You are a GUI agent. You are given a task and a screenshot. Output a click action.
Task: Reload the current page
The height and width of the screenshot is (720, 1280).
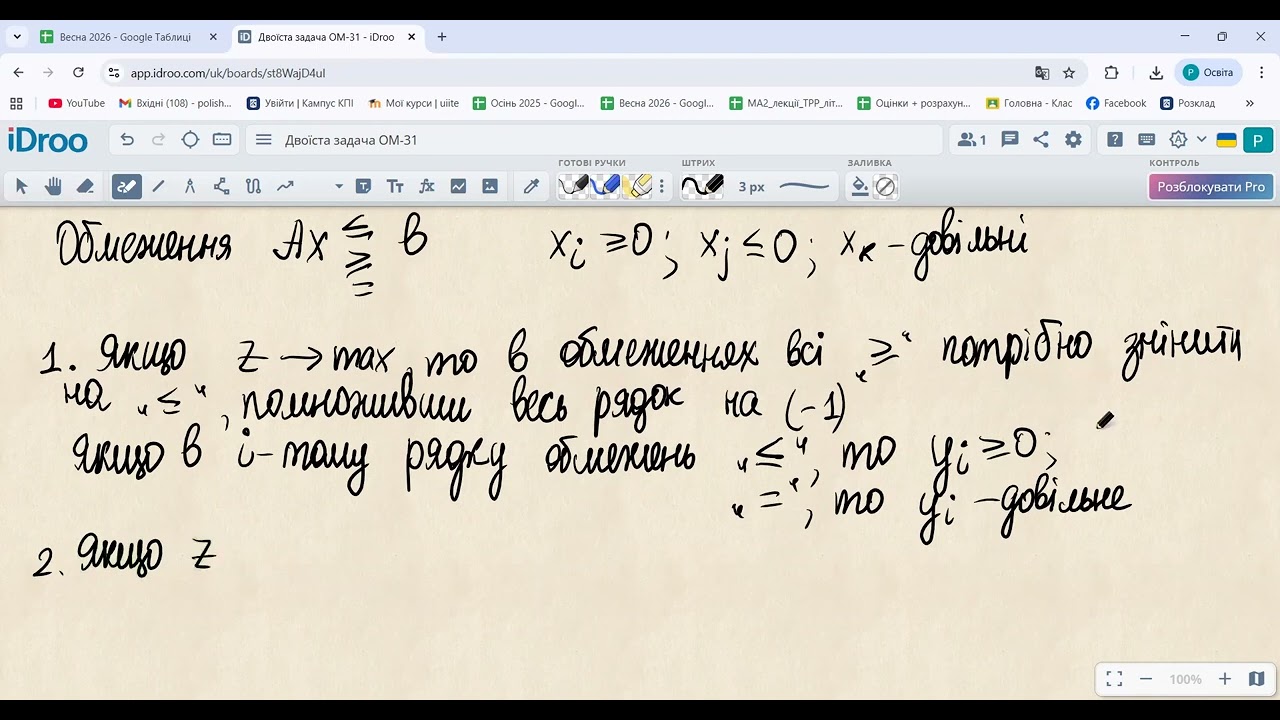click(79, 73)
